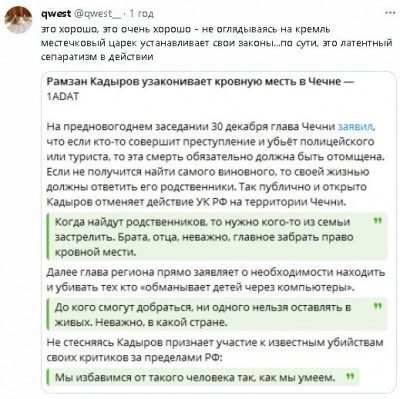Open the card headline 'Рамзан Кадыров узаконивает кровную месть'
400x399 pixels.
click(200, 82)
